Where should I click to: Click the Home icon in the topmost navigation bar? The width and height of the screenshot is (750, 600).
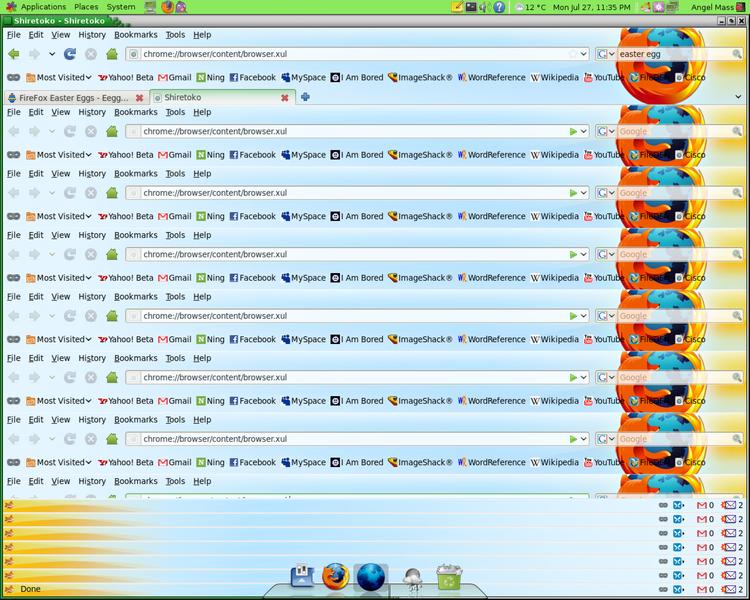pyautogui.click(x=112, y=54)
